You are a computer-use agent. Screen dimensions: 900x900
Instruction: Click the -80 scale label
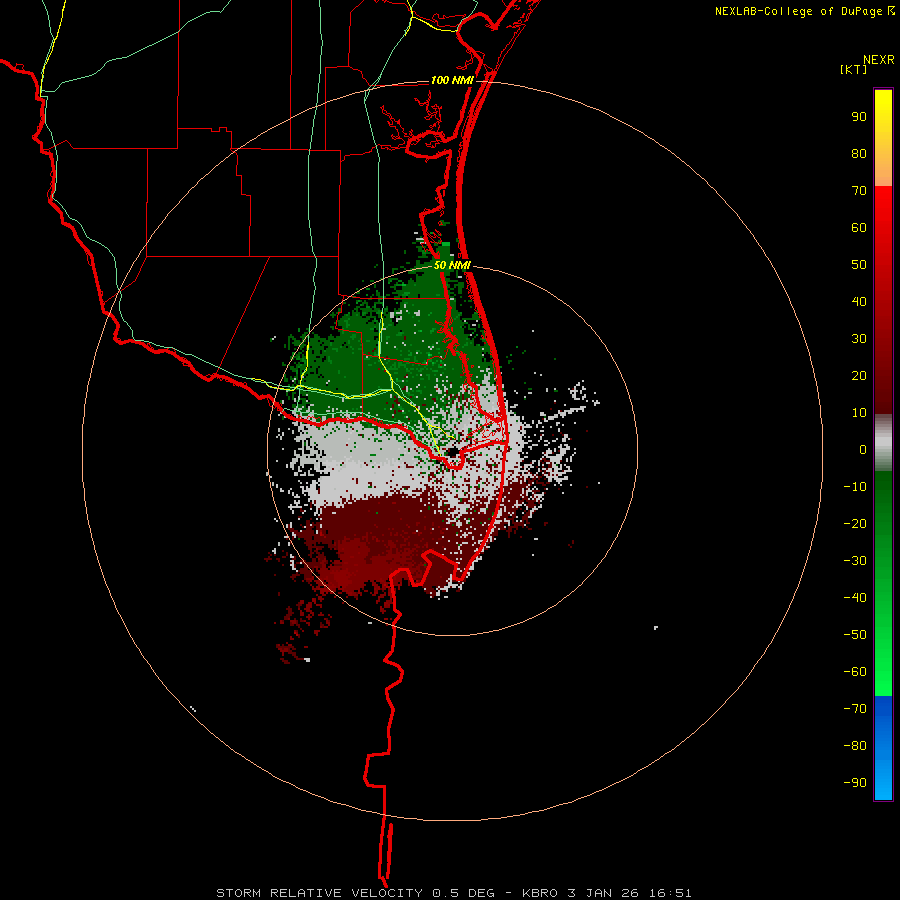[855, 746]
